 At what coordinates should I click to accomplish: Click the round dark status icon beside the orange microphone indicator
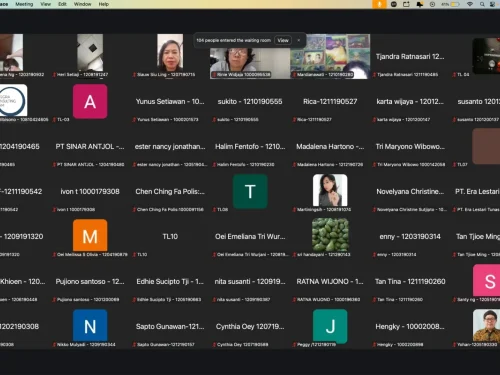pos(394,4)
